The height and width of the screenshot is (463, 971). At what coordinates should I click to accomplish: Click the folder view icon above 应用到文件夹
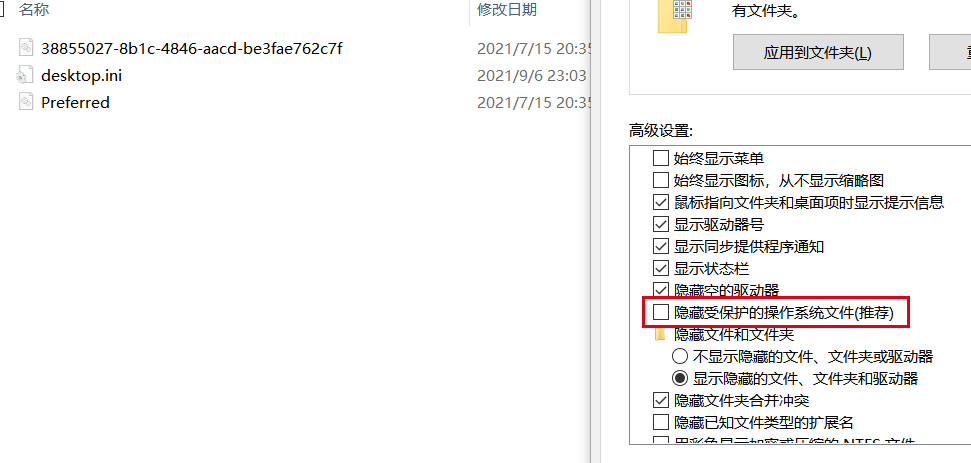(x=673, y=15)
